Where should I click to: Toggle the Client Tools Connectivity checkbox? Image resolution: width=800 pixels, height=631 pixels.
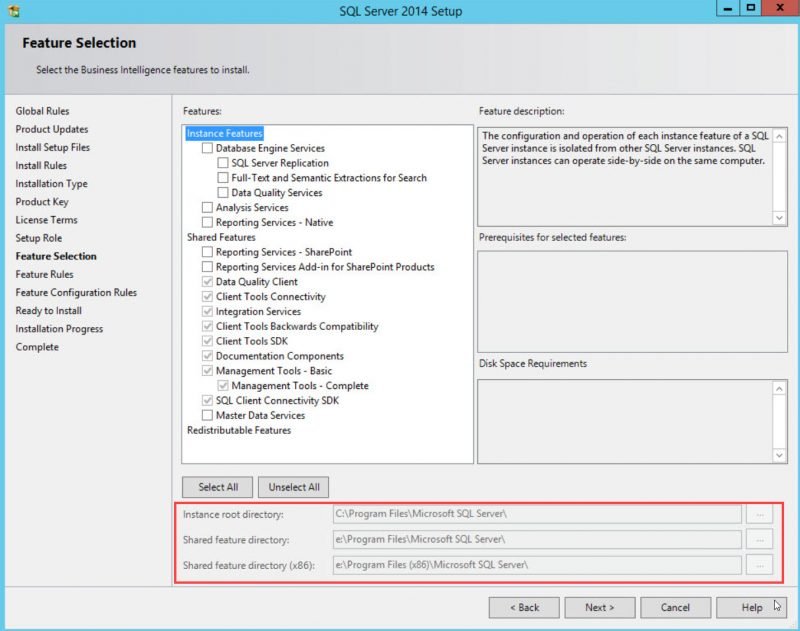click(207, 296)
